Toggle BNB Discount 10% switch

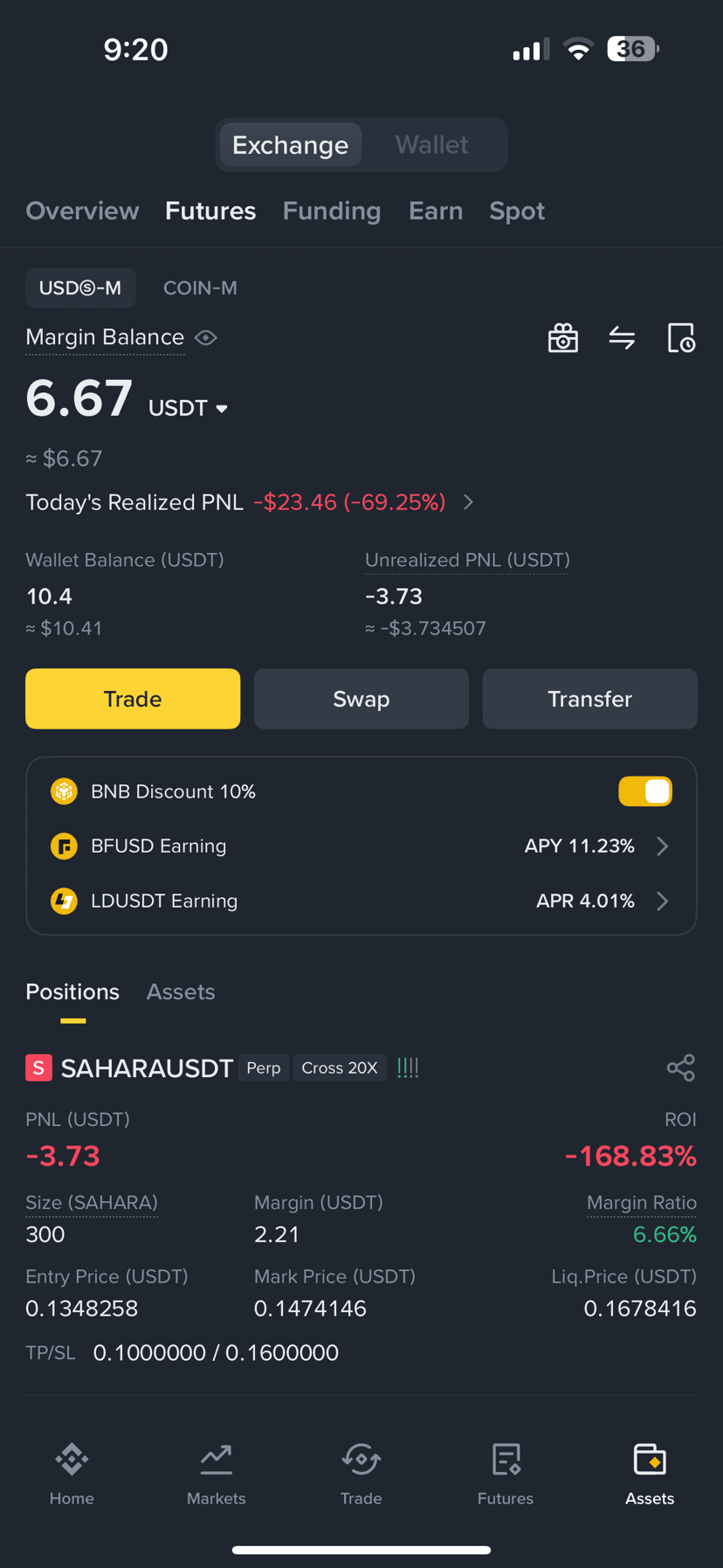[x=645, y=791]
